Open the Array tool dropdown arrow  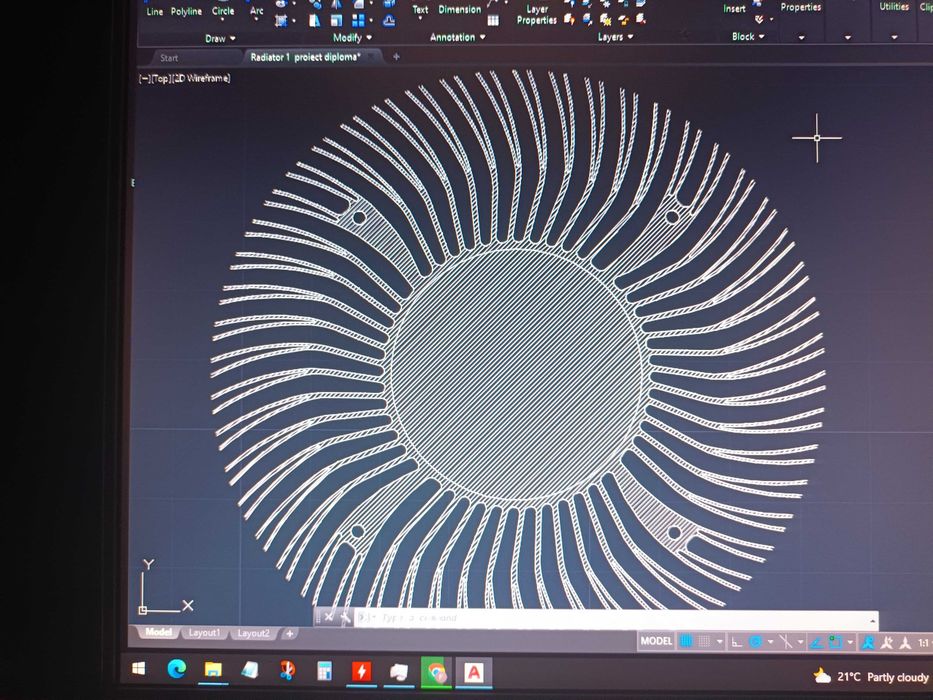(372, 21)
